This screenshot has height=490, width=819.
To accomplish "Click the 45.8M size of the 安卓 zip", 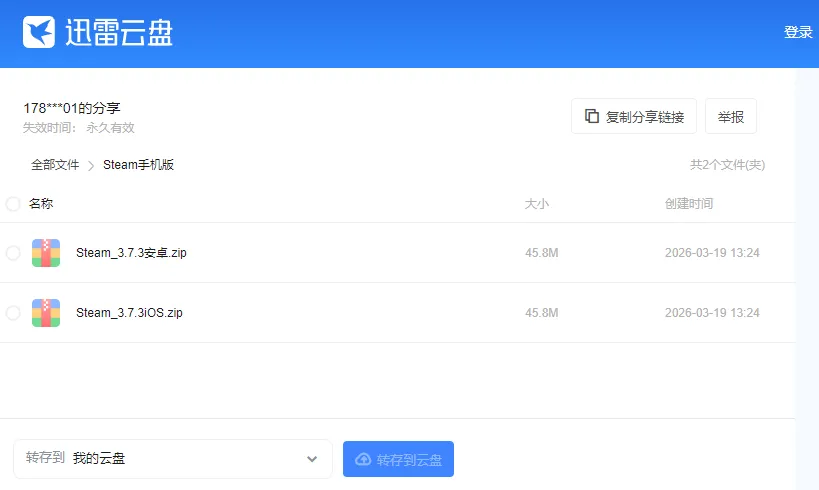I will click(x=542, y=253).
